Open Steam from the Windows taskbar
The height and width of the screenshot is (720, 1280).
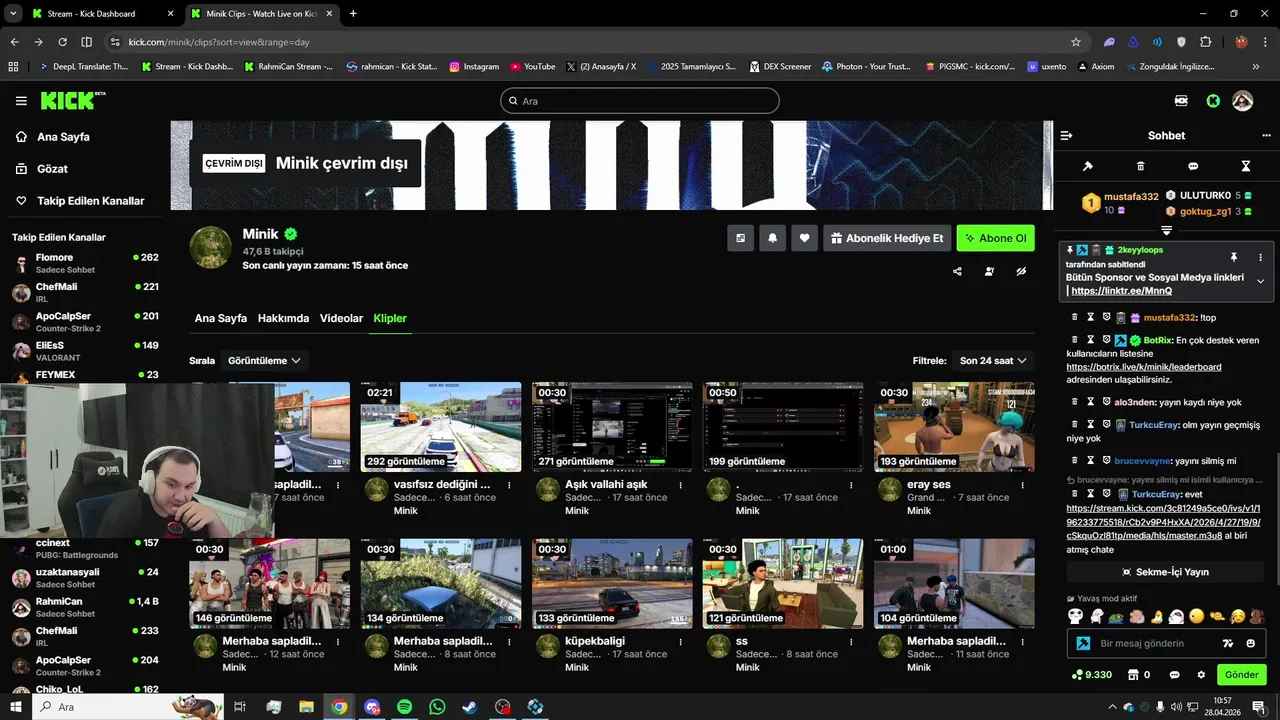469,707
